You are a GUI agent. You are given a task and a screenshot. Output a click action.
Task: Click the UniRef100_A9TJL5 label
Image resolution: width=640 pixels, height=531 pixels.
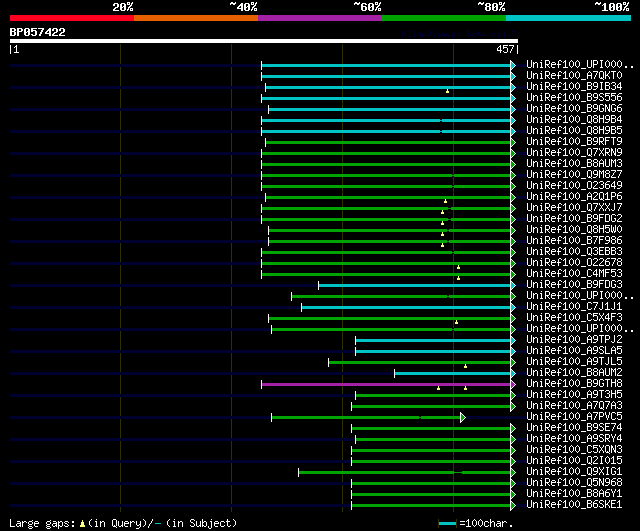pyautogui.click(x=574, y=362)
